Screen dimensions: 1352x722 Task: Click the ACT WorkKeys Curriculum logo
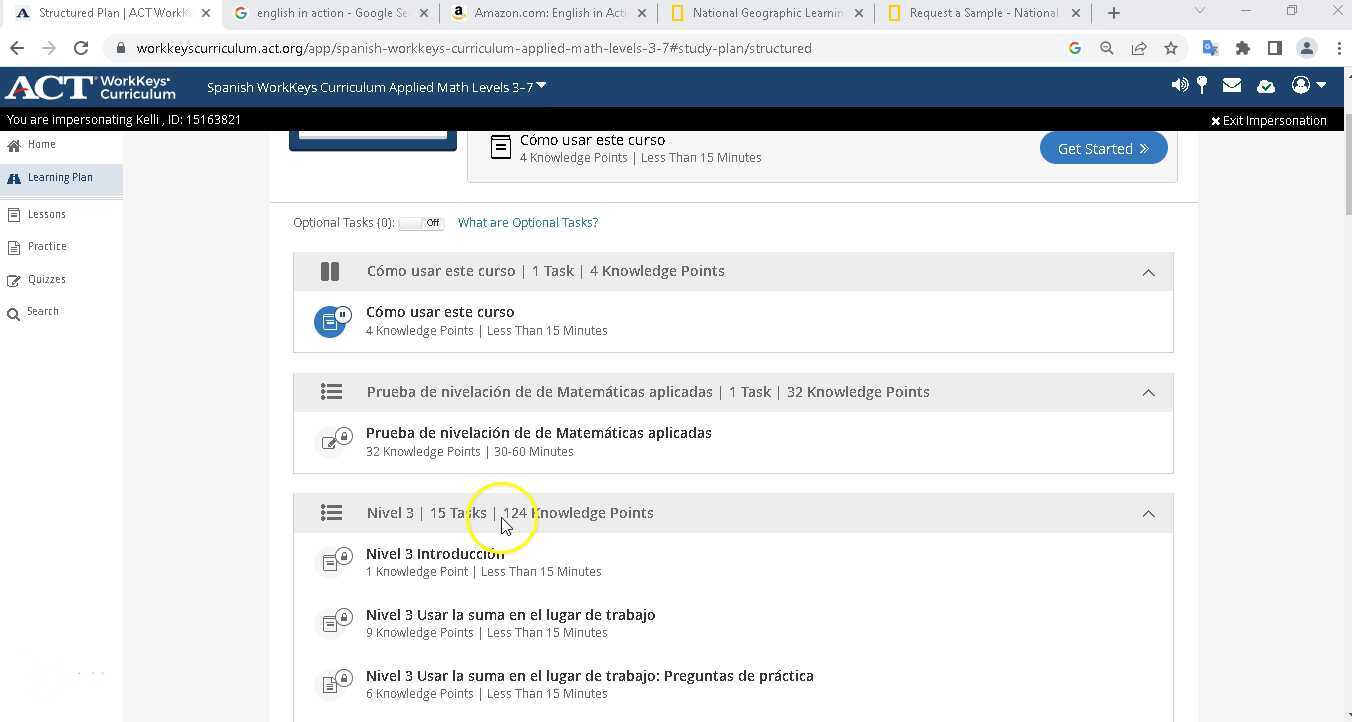click(x=90, y=87)
